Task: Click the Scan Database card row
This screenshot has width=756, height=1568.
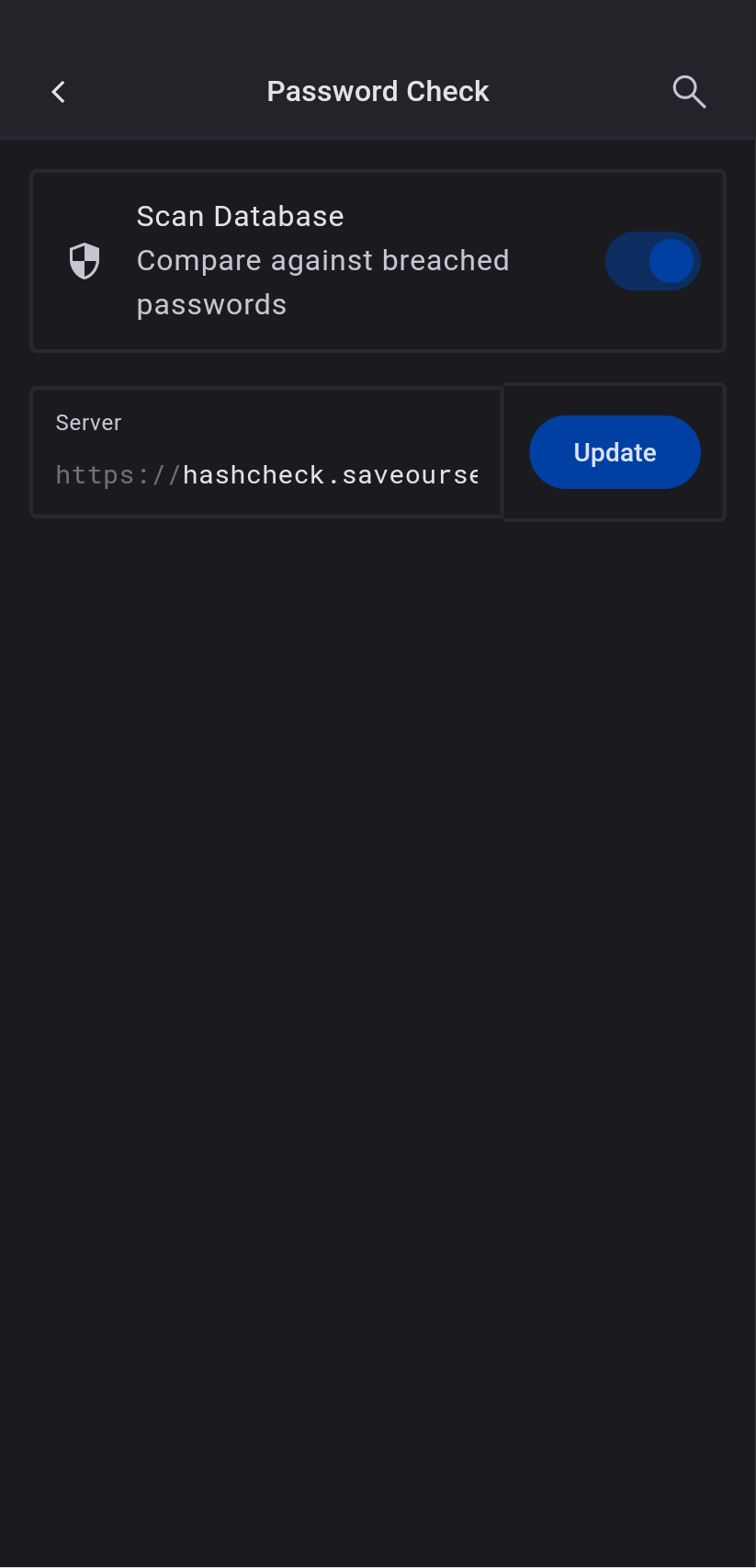Action: tap(378, 261)
